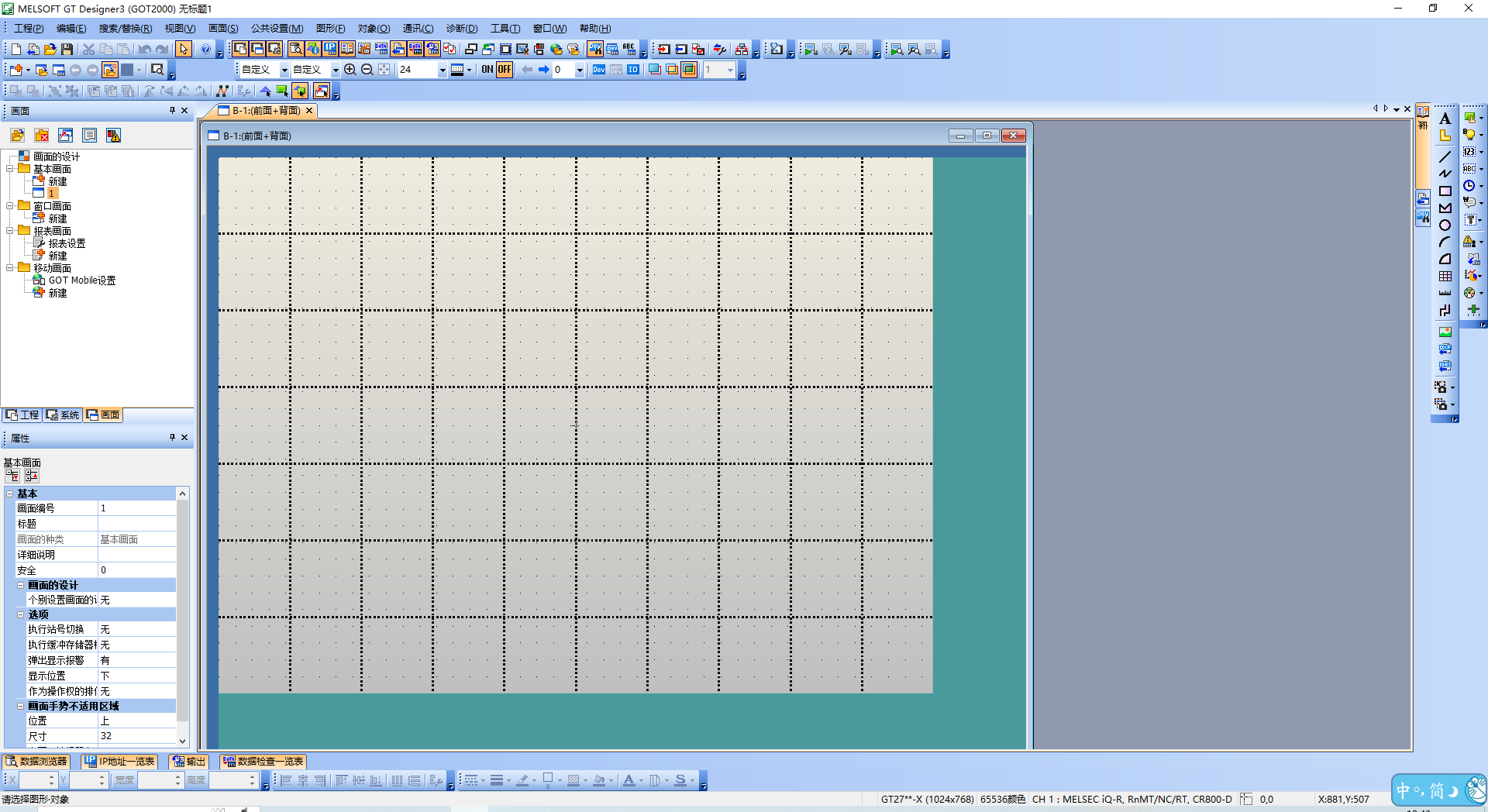Select the Text tool in the figure toolbar

[x=1445, y=119]
